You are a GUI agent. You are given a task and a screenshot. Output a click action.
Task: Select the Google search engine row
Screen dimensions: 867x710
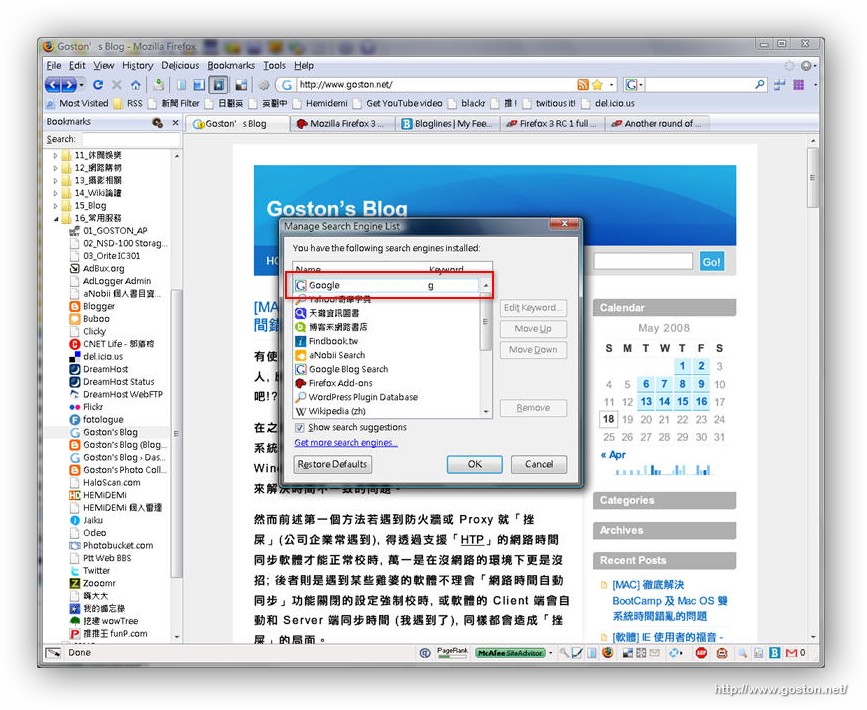pyautogui.click(x=387, y=285)
